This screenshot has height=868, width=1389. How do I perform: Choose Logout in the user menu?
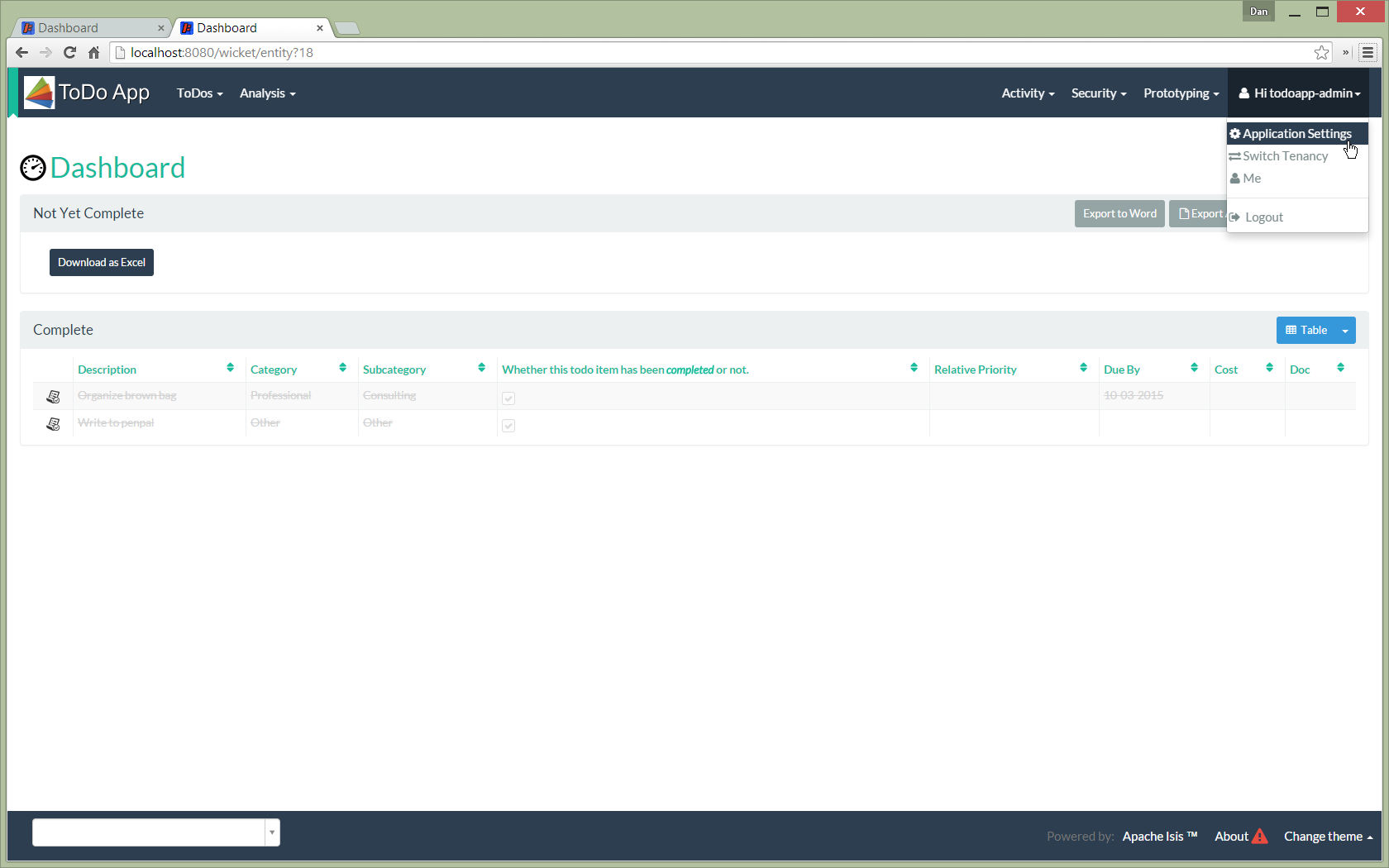coord(1263,217)
